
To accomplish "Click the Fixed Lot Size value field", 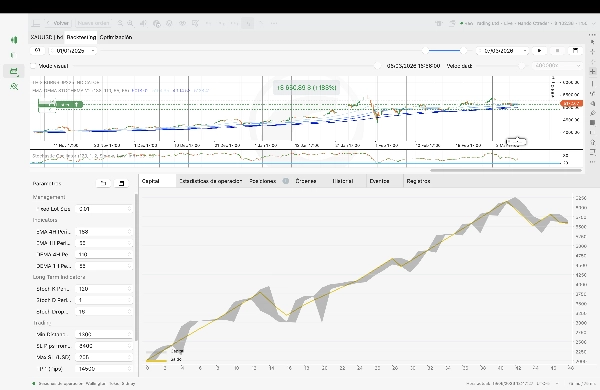I will coord(104,209).
